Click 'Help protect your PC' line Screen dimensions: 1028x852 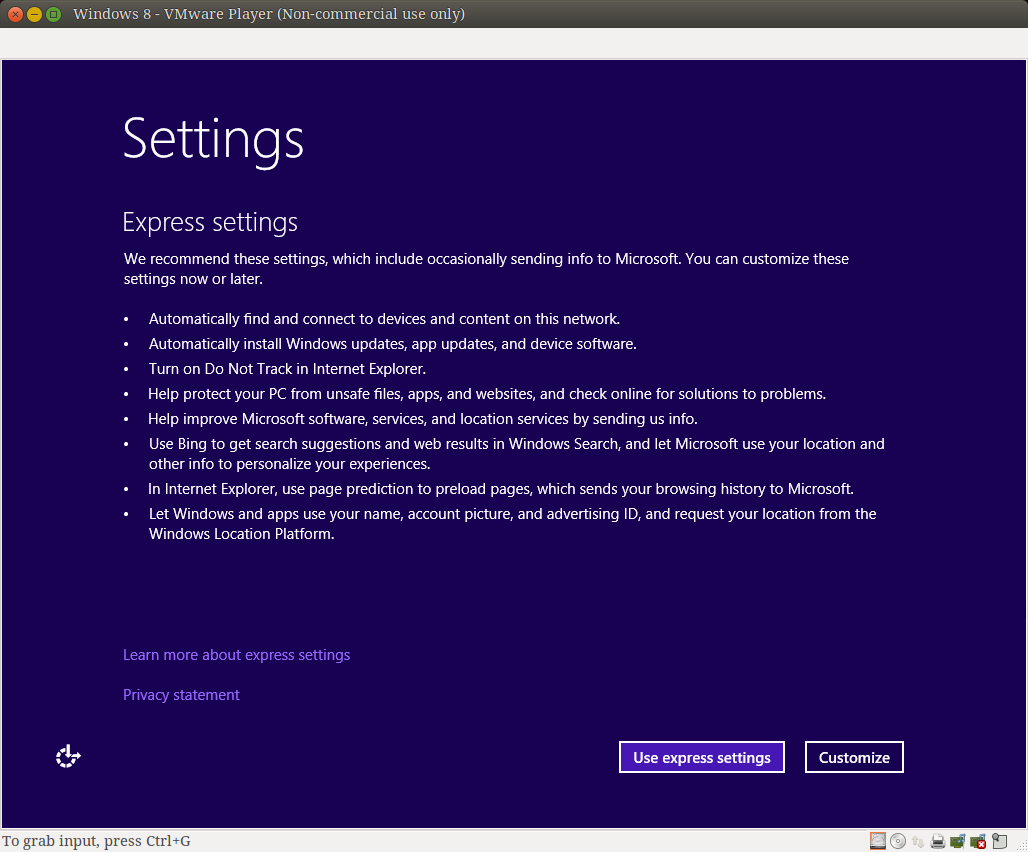click(486, 394)
